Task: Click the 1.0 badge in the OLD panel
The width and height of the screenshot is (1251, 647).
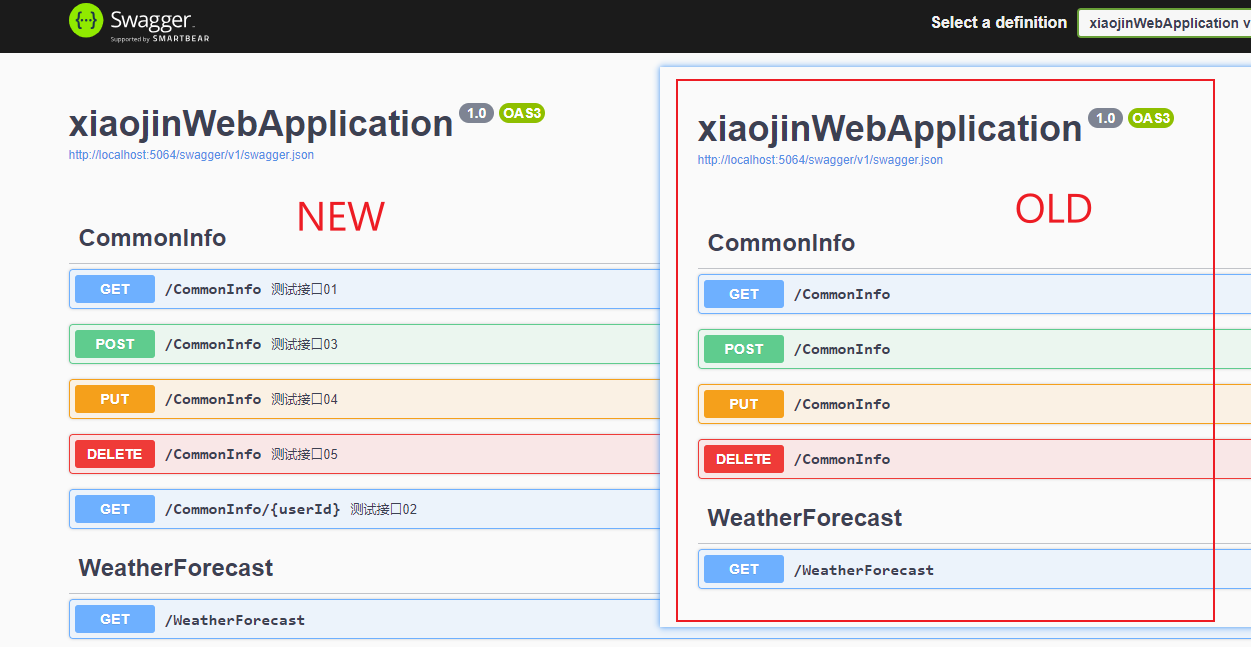Action: click(1105, 118)
